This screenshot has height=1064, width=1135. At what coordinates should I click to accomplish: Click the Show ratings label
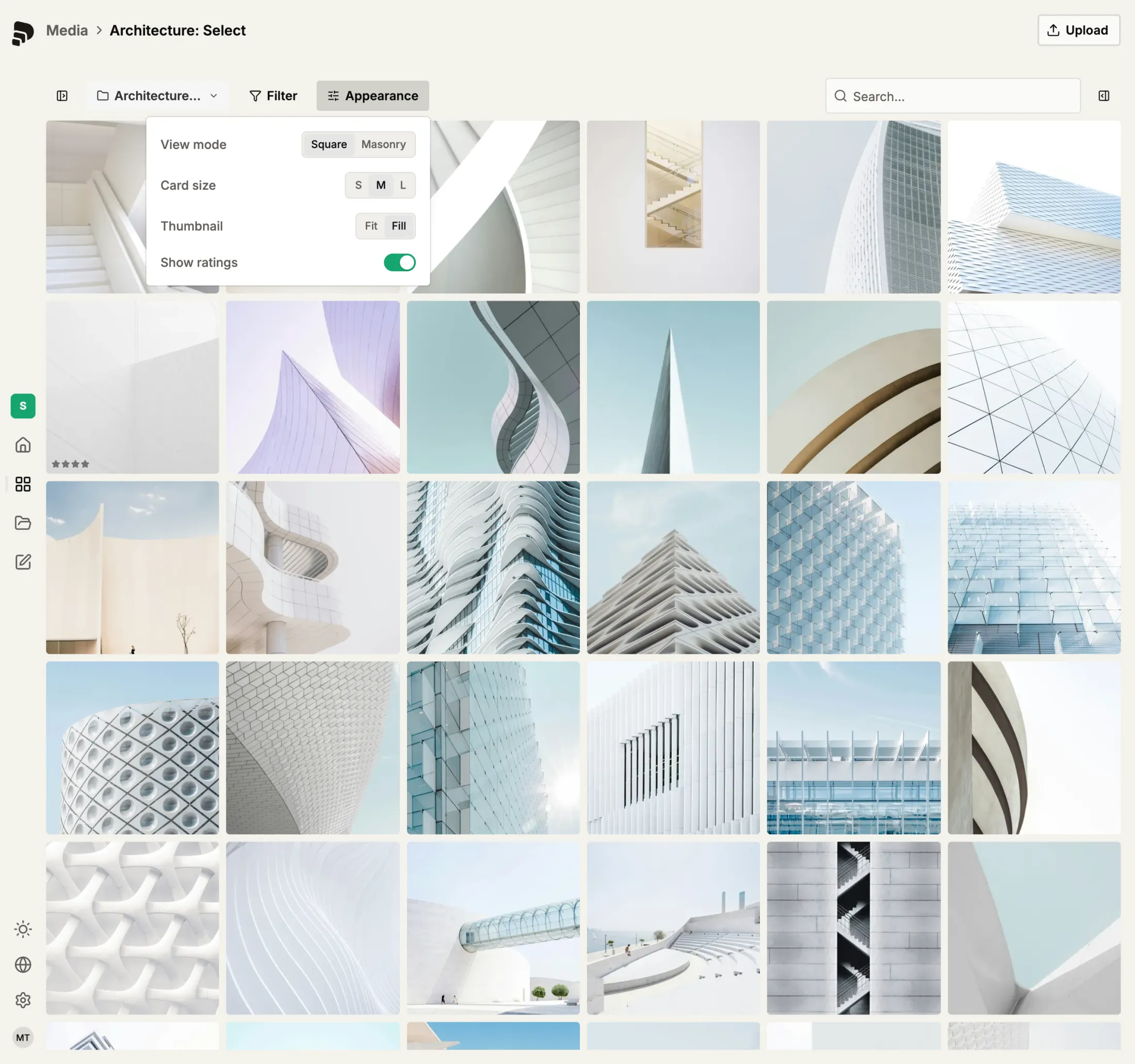coord(199,263)
